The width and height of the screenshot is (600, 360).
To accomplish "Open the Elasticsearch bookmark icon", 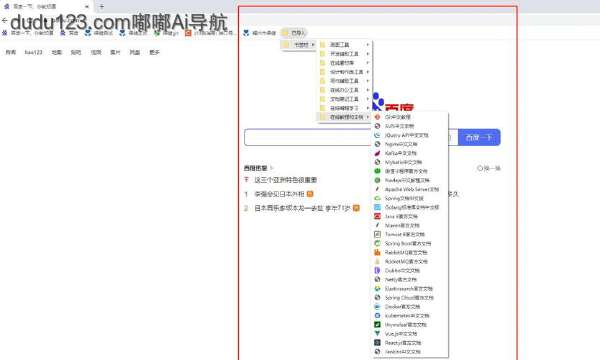I will (377, 288).
